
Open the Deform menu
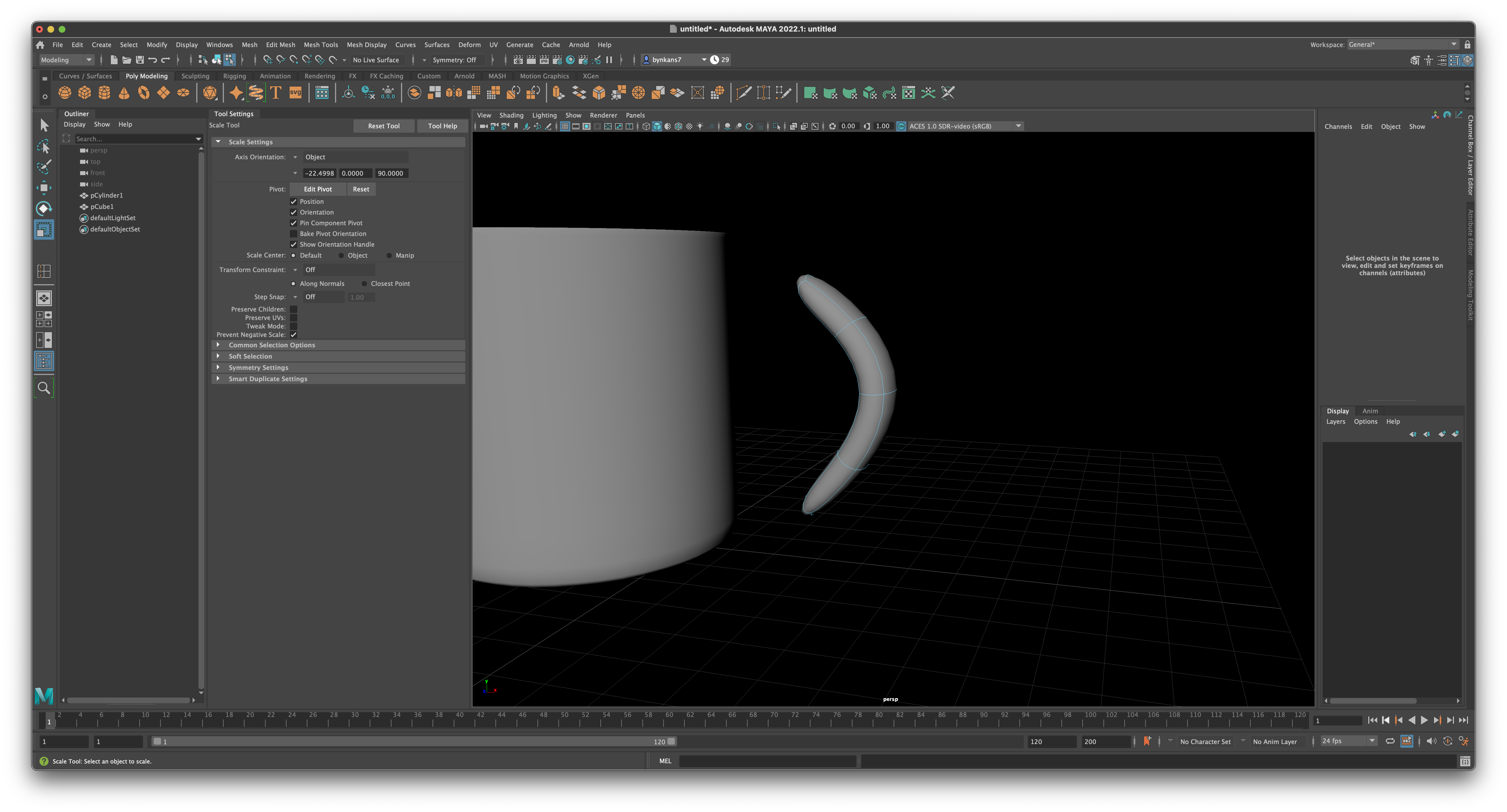(469, 45)
